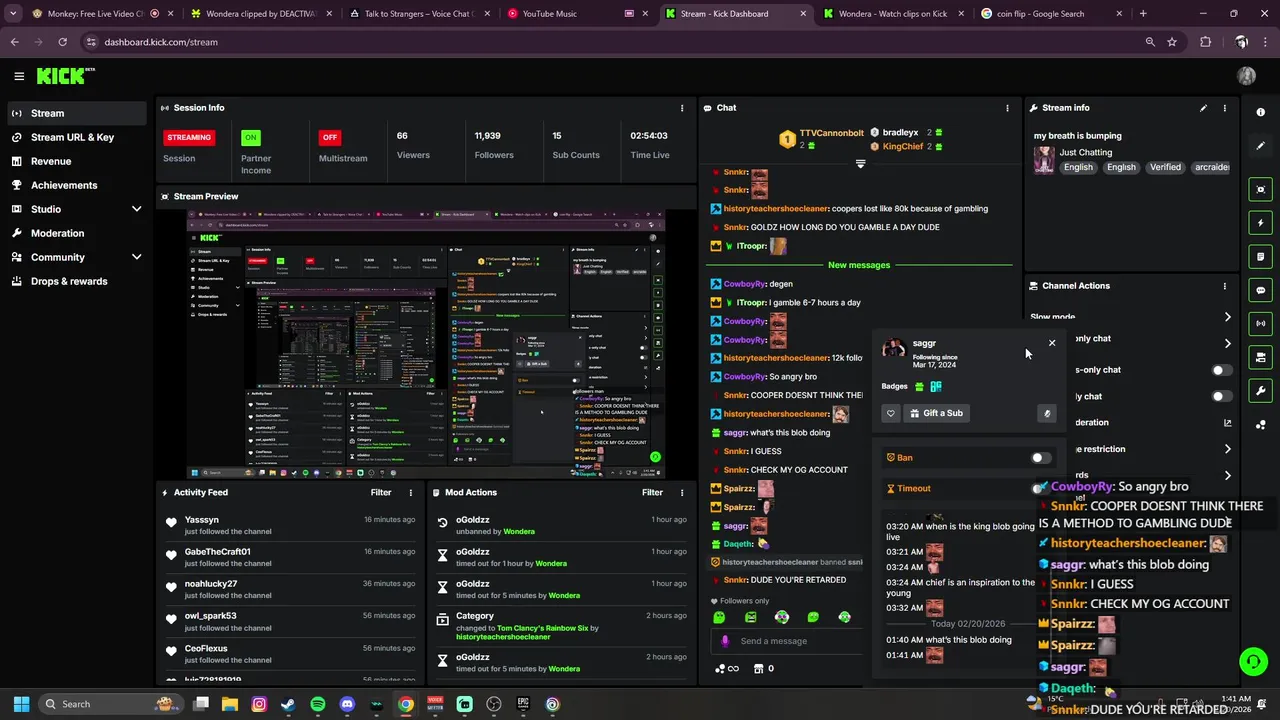
Task: Click the broadcast signal icon in the right sidebar
Action: 1261,323
